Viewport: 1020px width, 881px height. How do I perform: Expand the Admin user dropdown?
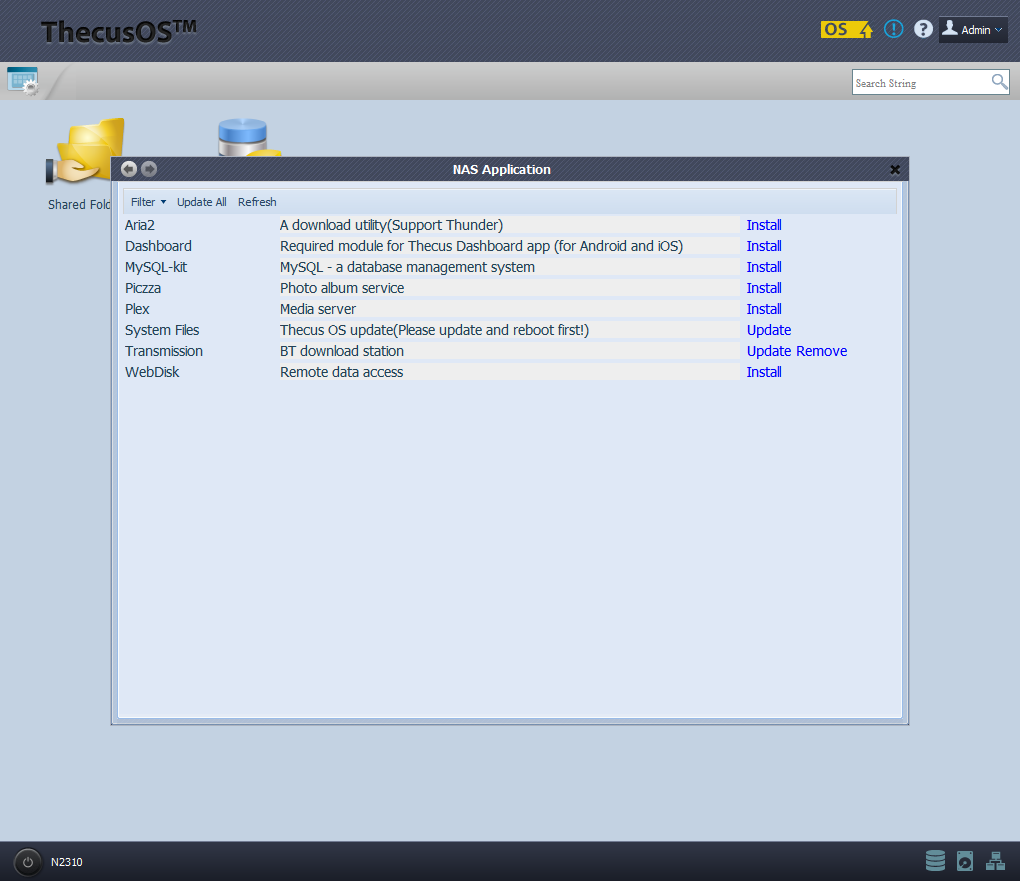click(x=973, y=30)
